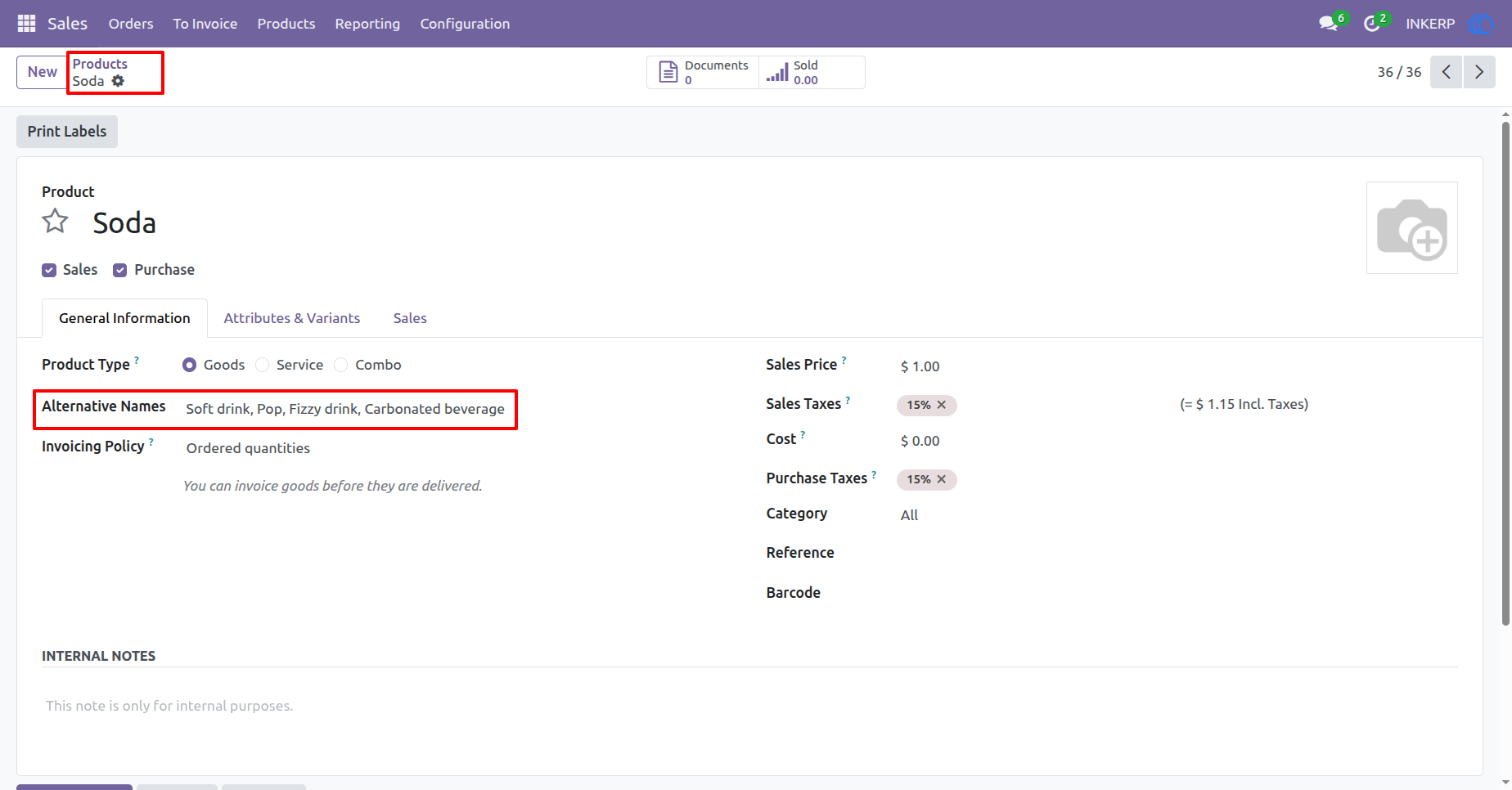Click the user avatar icon
This screenshot has height=790, width=1512.
pos(1480,24)
